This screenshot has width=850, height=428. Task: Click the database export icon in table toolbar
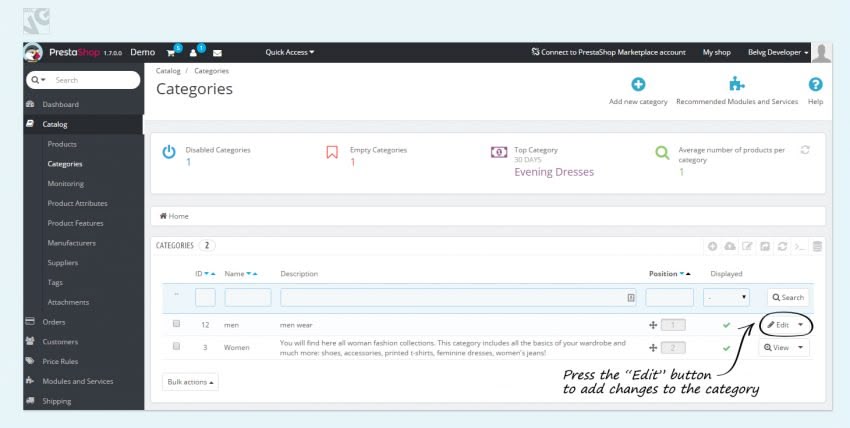click(x=817, y=247)
